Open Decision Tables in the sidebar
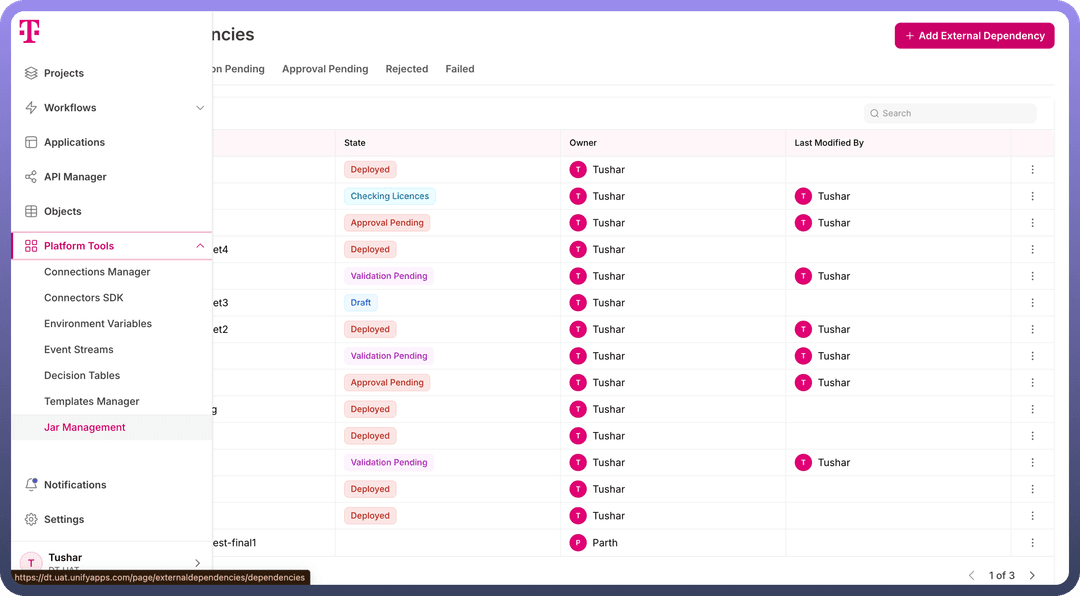The height and width of the screenshot is (596, 1080). 82,376
